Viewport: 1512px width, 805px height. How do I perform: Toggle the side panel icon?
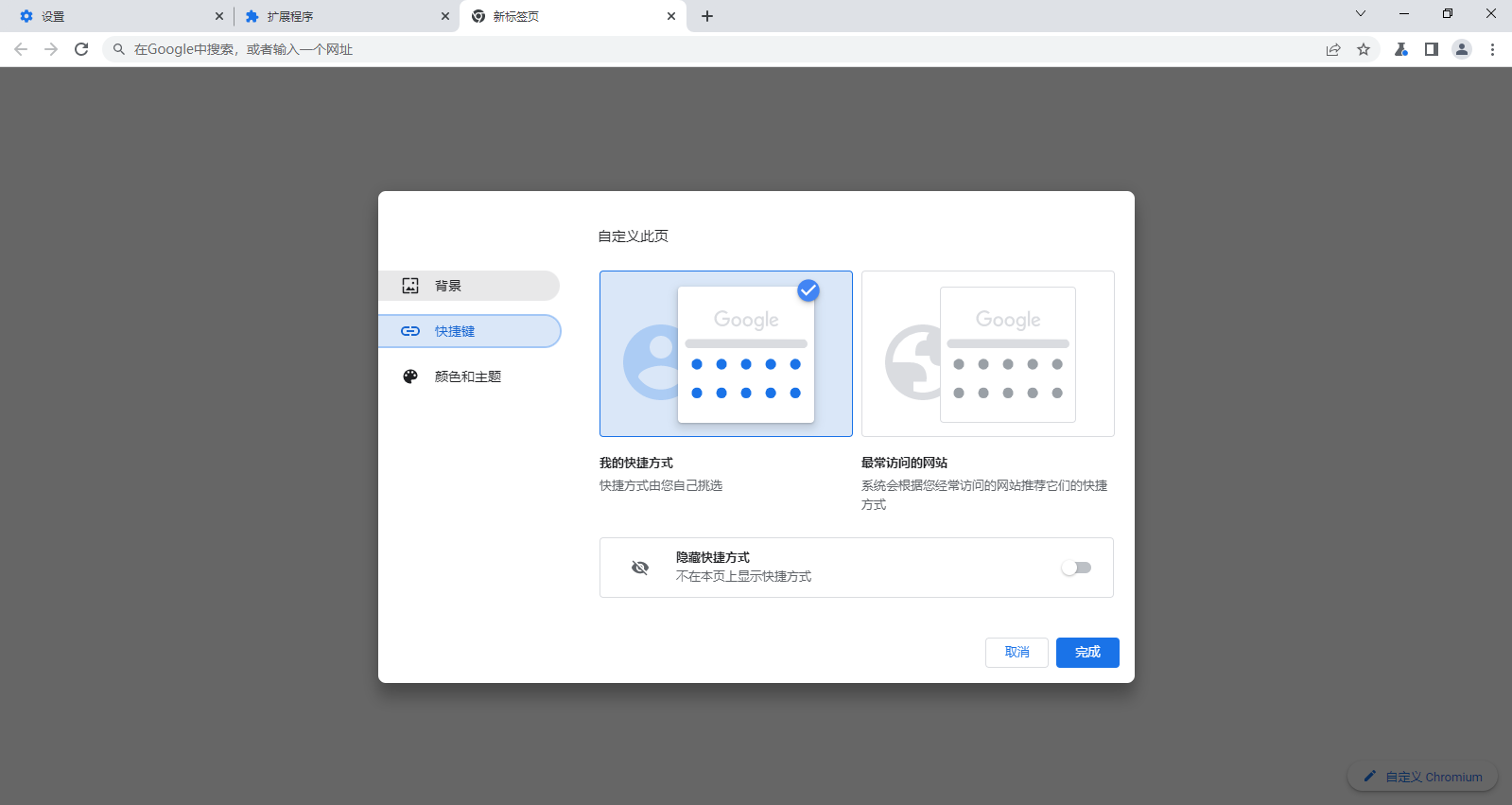1432,49
